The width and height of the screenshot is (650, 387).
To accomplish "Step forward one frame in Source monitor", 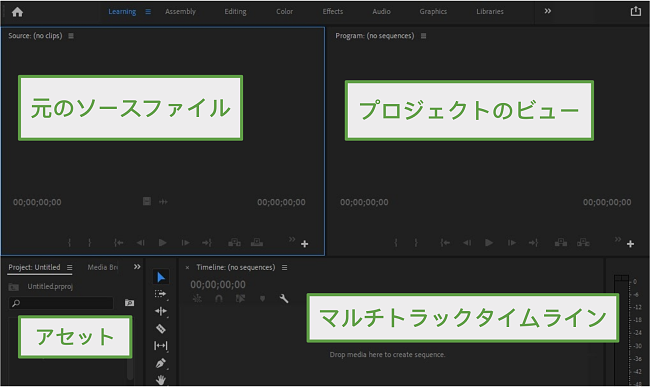I will click(185, 243).
